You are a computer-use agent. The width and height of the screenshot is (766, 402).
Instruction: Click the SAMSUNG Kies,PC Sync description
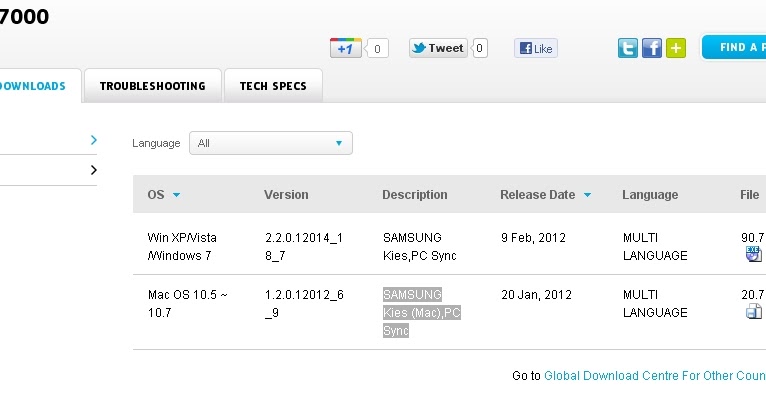tap(420, 247)
